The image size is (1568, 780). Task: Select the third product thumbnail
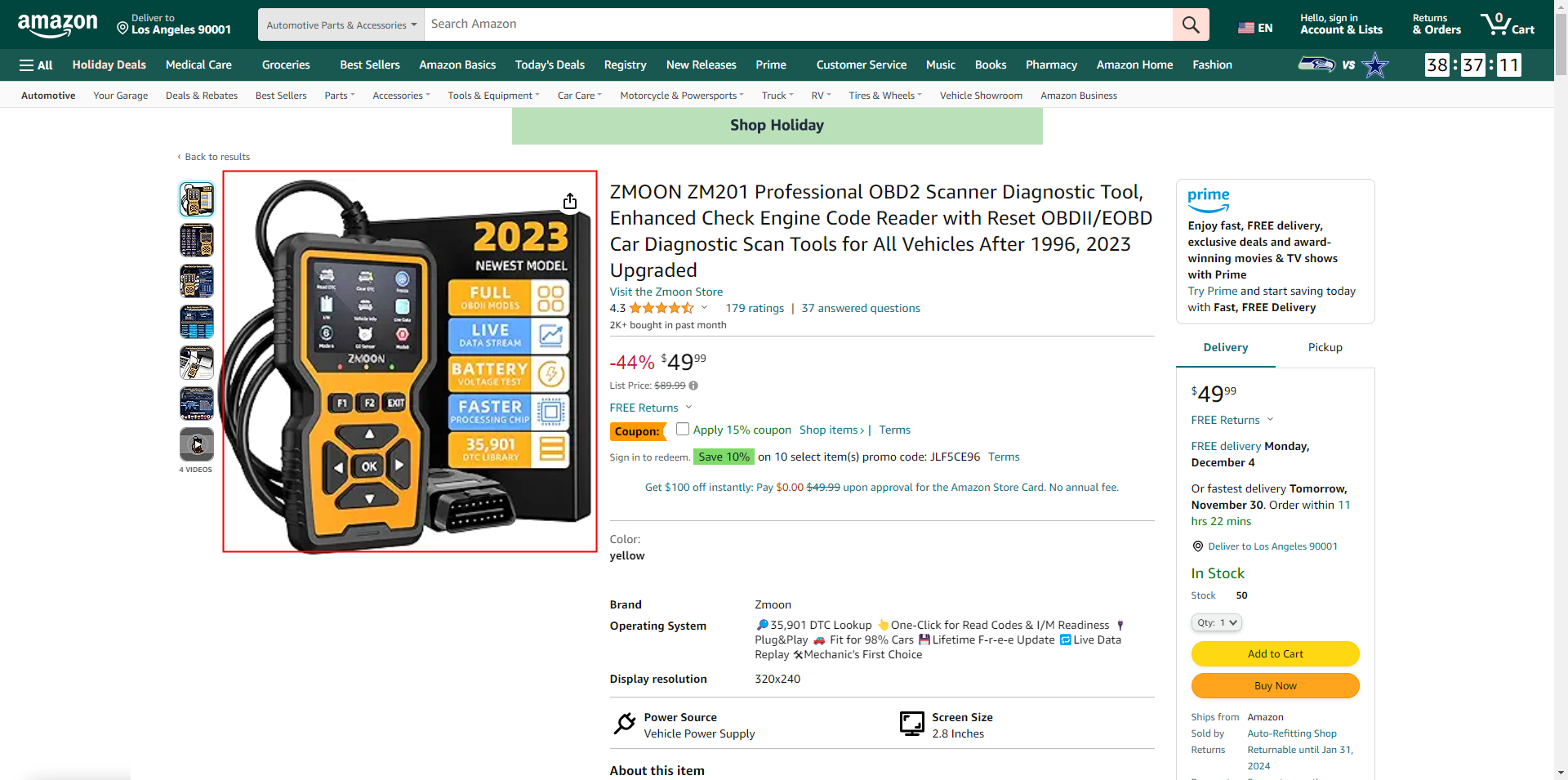coord(197,281)
